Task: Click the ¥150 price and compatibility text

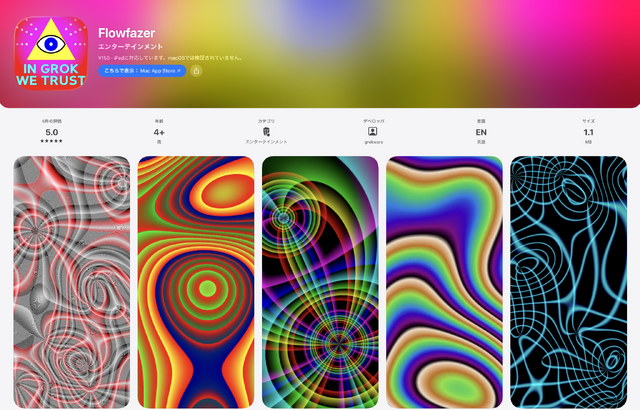Action: pos(170,58)
